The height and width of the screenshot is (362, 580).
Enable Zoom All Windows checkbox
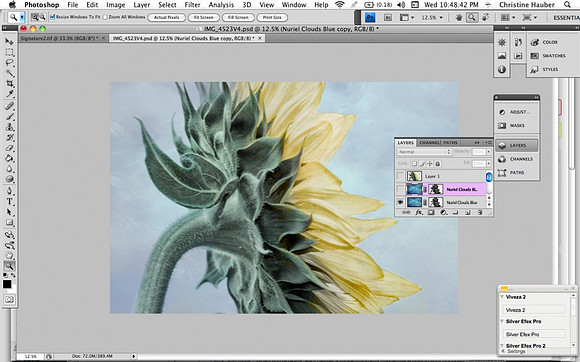(105, 17)
